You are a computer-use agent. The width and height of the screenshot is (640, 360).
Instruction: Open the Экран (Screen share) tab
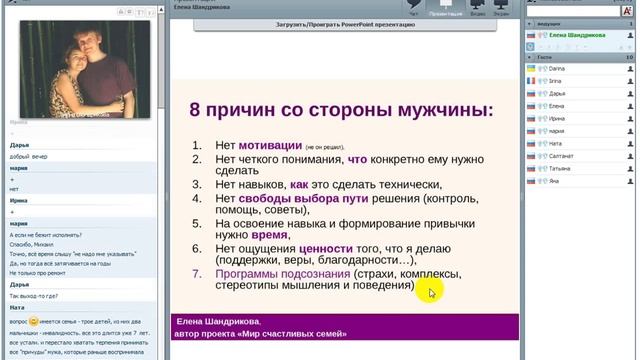[501, 8]
